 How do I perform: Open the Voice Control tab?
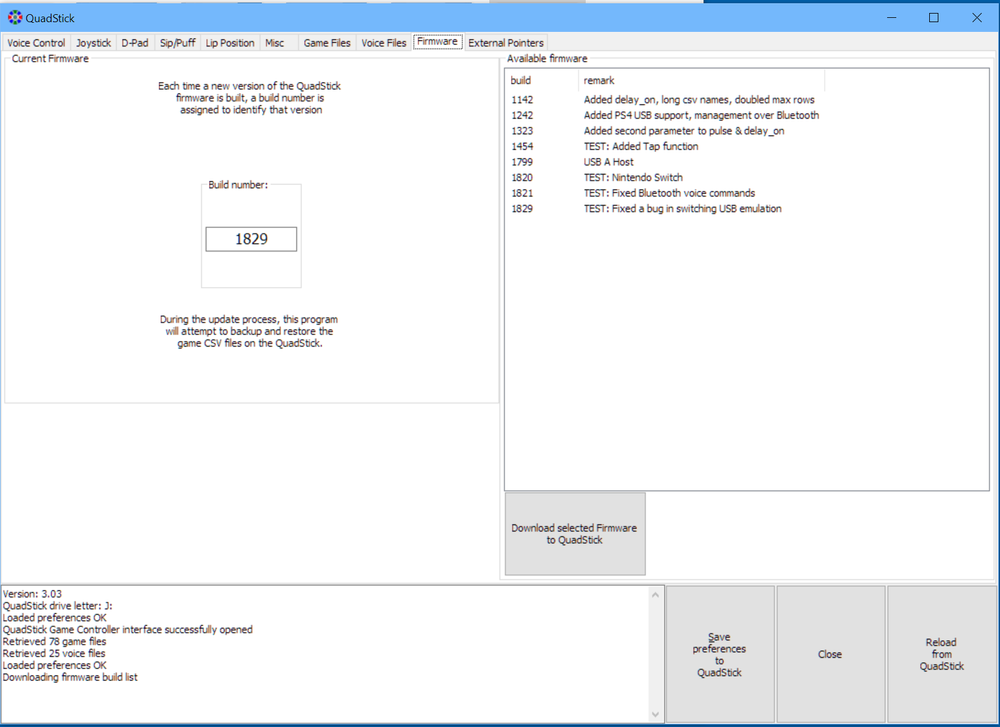point(36,43)
